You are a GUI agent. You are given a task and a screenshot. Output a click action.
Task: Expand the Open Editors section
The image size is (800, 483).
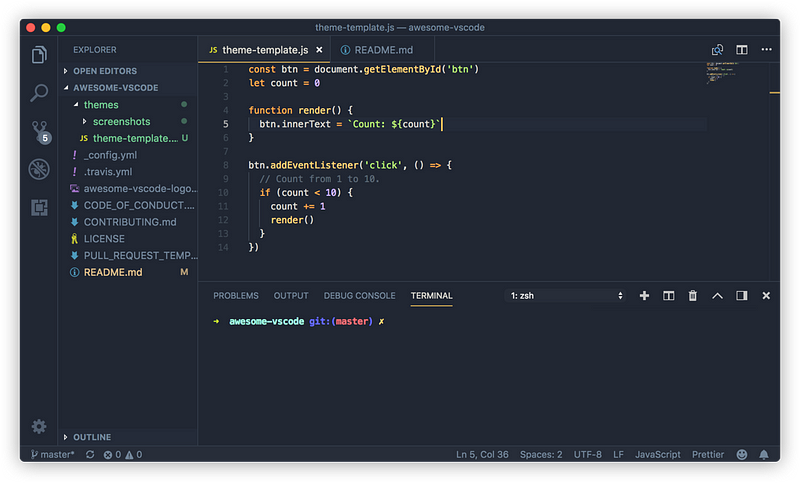(x=105, y=71)
